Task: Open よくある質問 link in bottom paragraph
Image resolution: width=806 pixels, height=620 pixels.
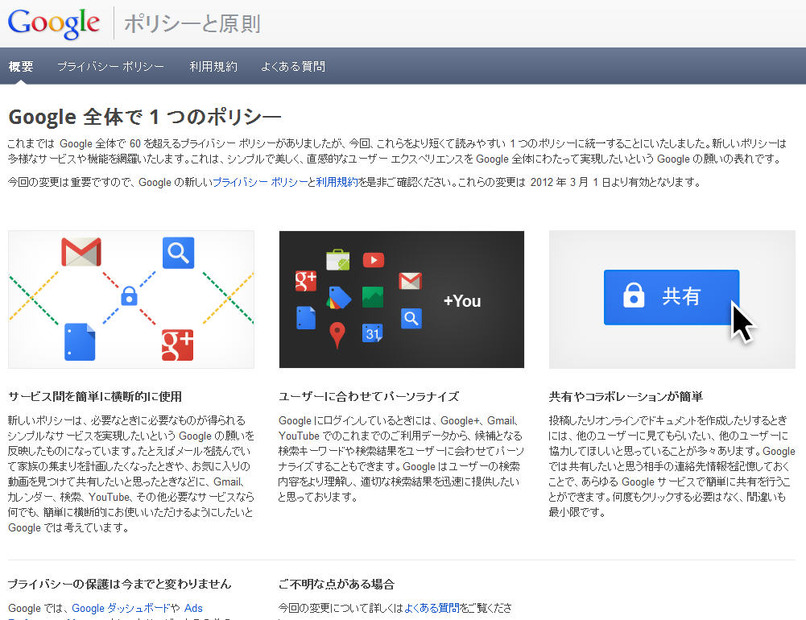Action: click(432, 608)
